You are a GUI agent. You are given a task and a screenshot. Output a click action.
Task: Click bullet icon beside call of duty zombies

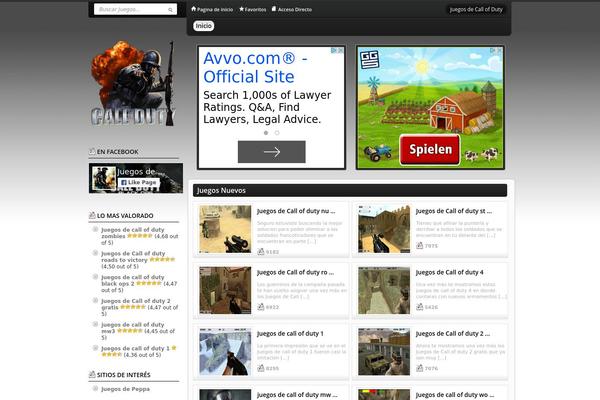[x=95, y=229]
